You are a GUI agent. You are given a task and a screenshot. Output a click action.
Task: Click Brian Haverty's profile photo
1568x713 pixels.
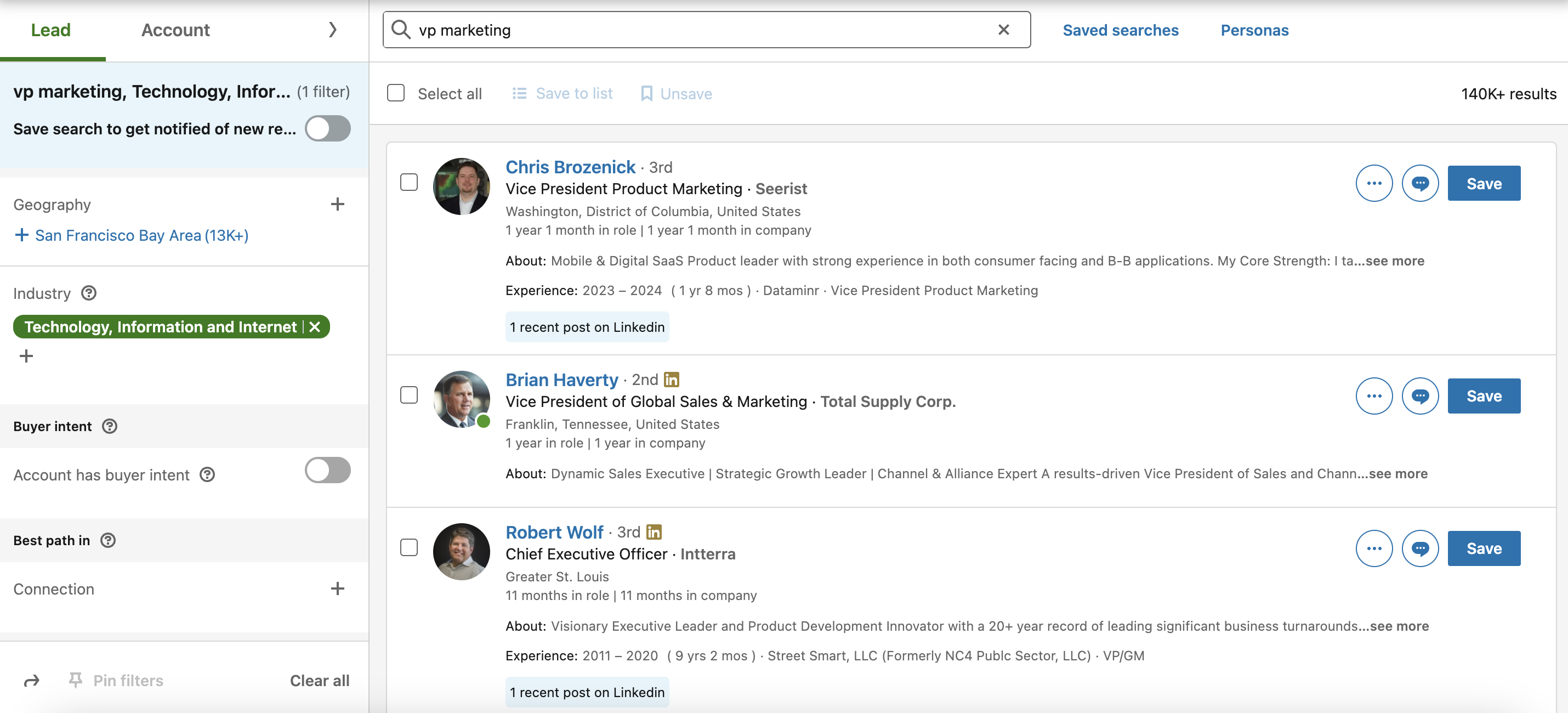(x=462, y=399)
